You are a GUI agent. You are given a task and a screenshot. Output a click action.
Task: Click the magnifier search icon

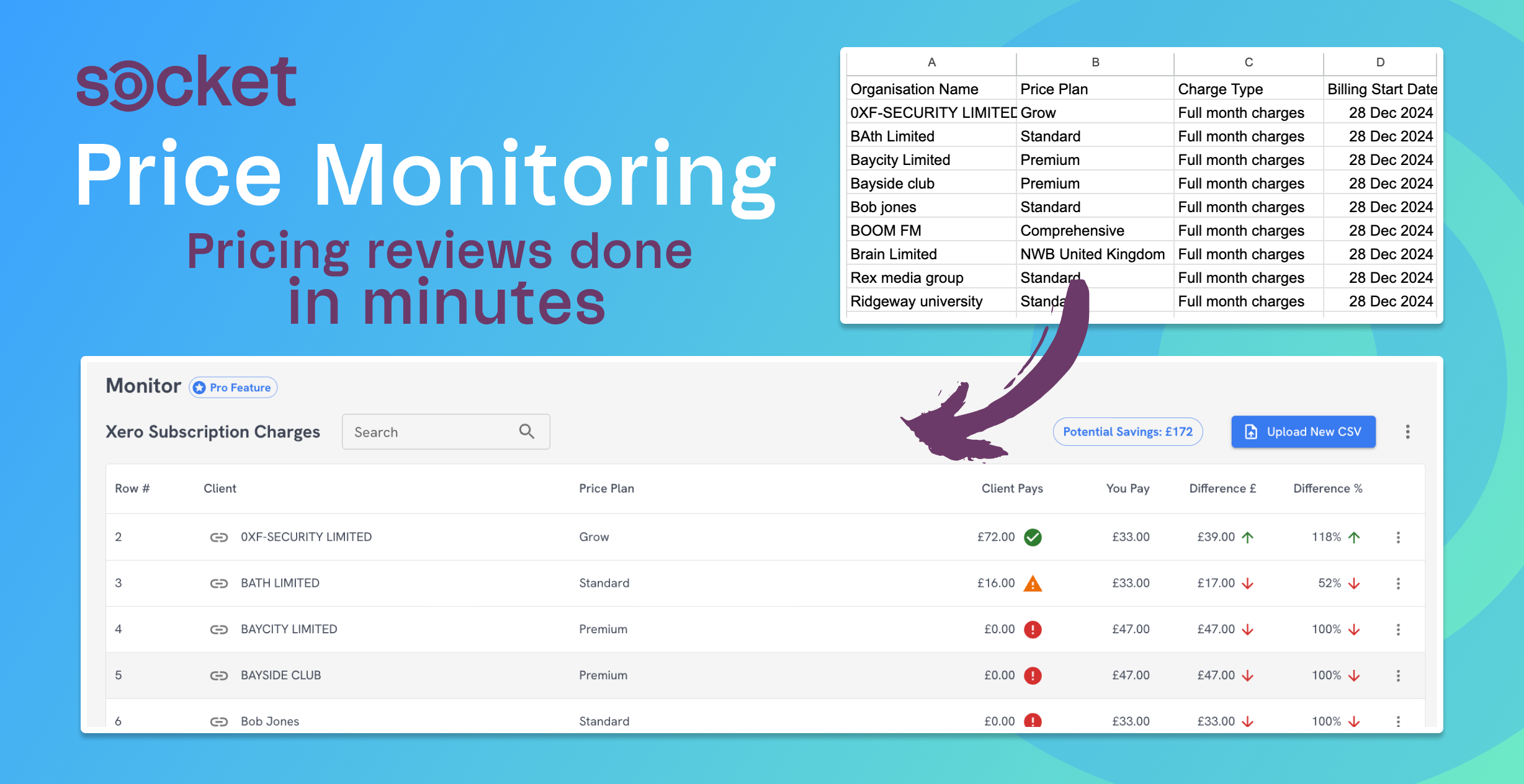click(x=527, y=432)
